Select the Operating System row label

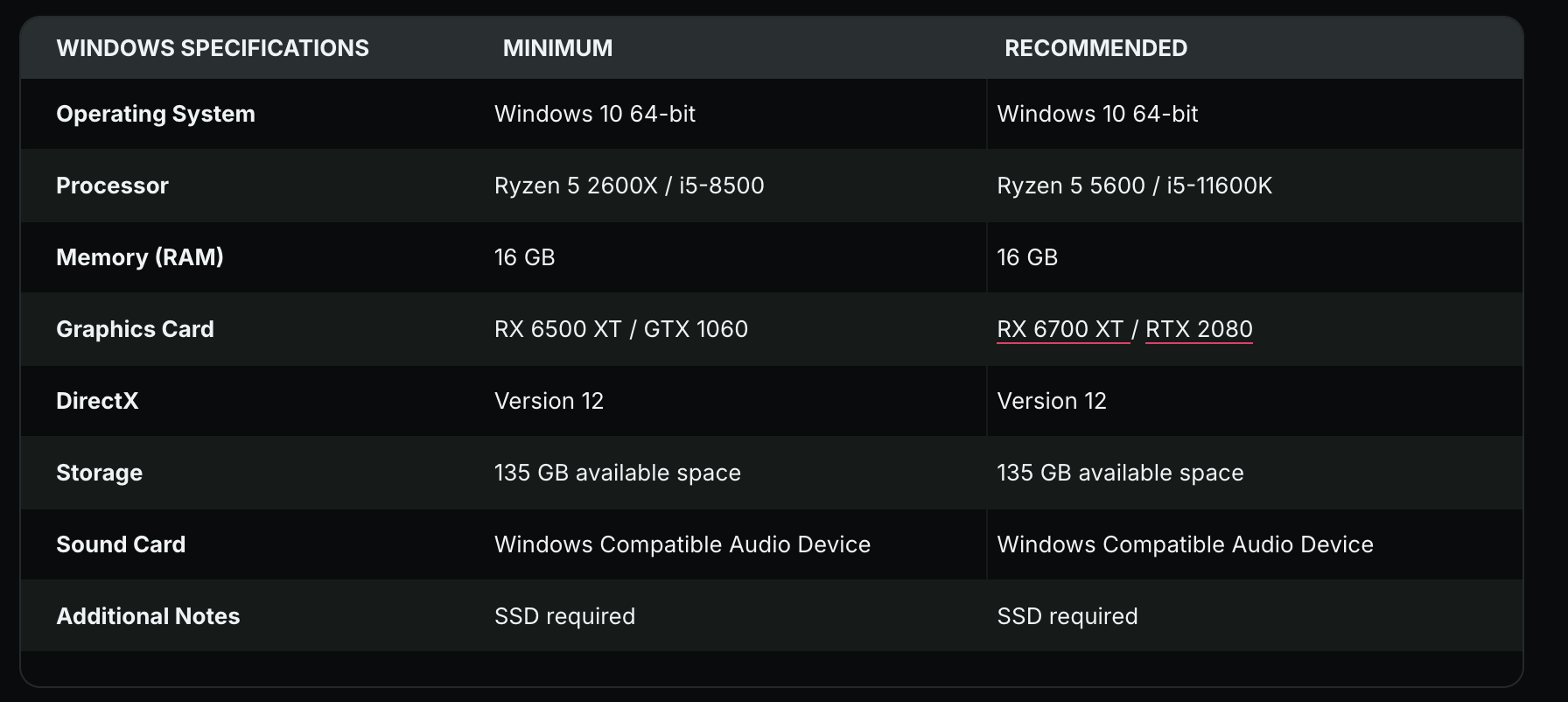coord(156,114)
